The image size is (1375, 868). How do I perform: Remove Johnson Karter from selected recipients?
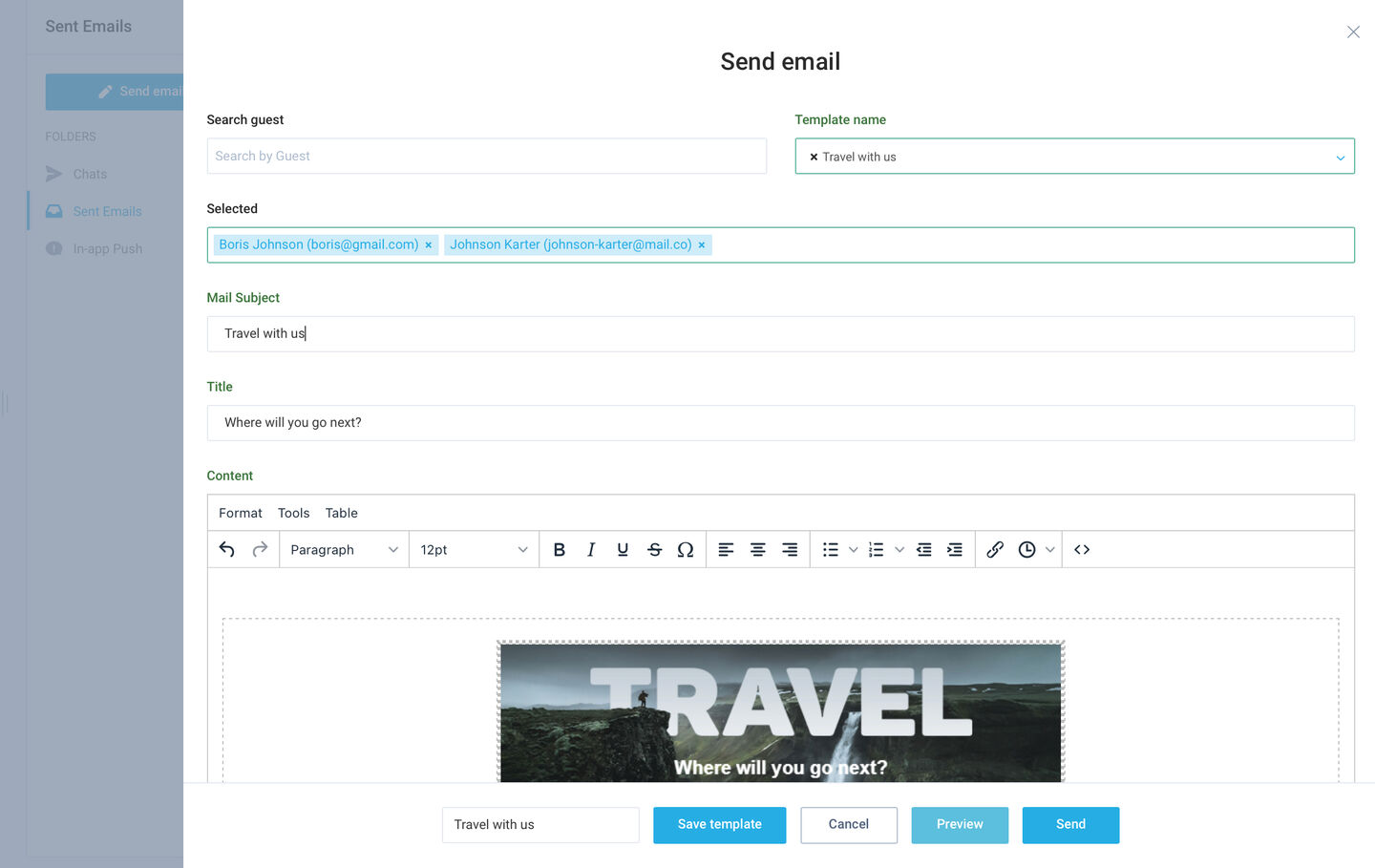point(702,245)
